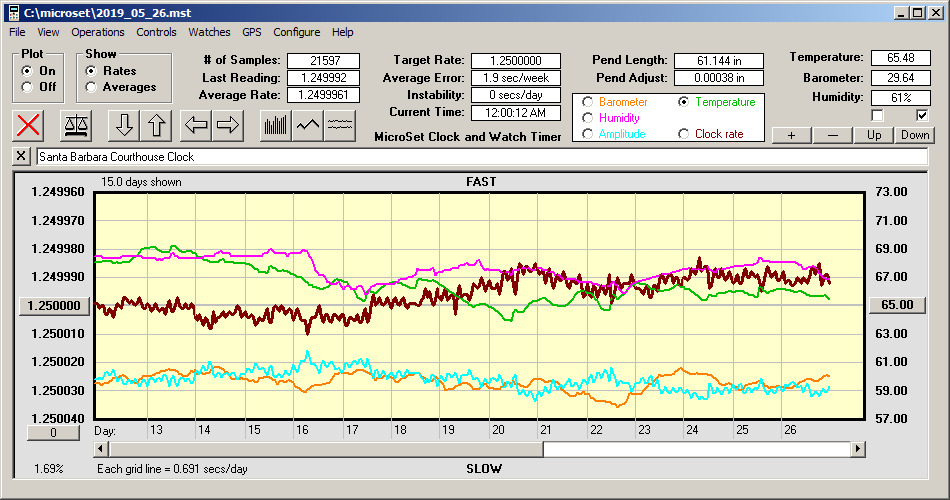The image size is (950, 500).
Task: Click the vertical bars graph icon
Action: click(x=276, y=125)
